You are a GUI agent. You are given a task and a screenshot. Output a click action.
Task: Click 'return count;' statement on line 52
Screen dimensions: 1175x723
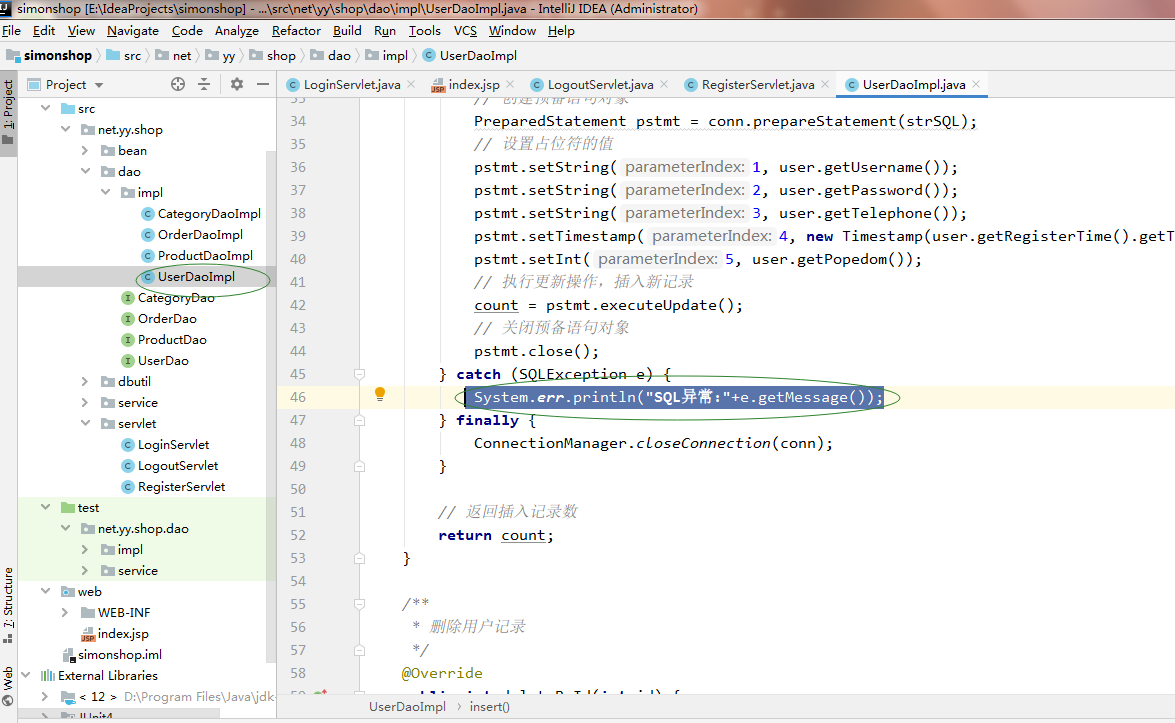(x=496, y=535)
